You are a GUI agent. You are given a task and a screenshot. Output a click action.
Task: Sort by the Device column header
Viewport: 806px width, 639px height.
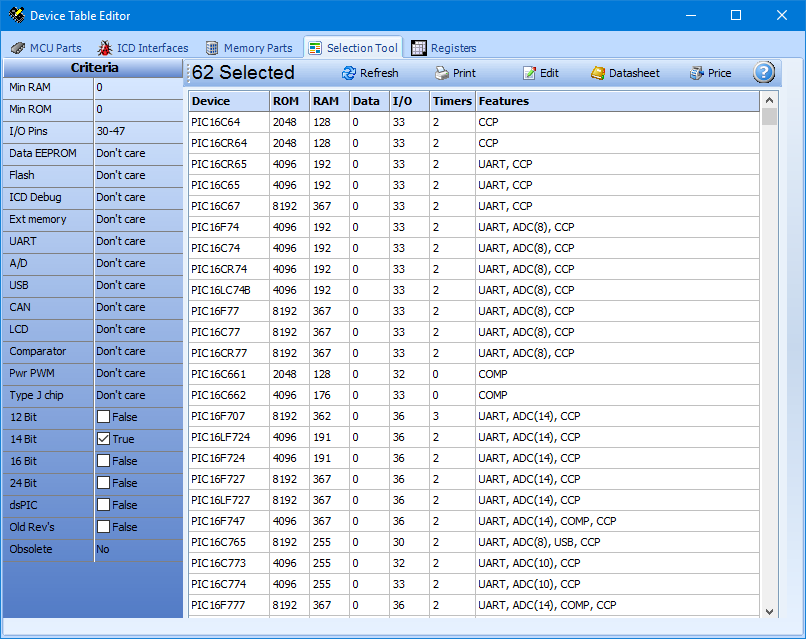click(229, 101)
